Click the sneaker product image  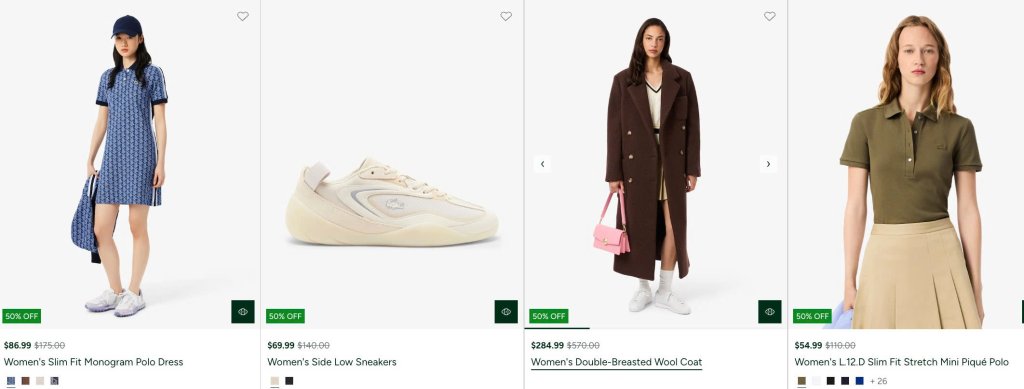(x=392, y=202)
